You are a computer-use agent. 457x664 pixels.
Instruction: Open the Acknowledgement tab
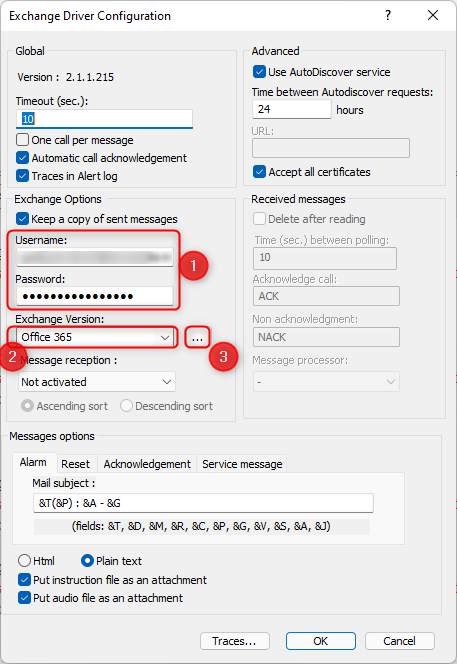click(147, 464)
